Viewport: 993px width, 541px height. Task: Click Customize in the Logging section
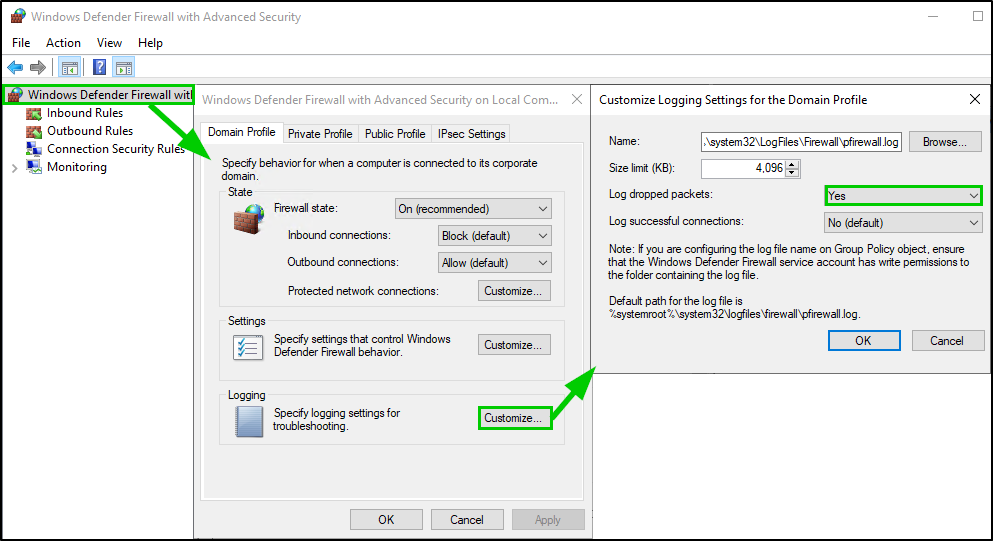pyautogui.click(x=514, y=418)
